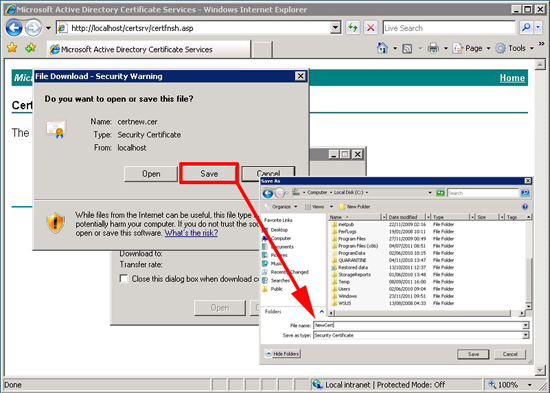Screen dimensions: 550x393
Task: Click Local Disk (C:) breadcrumb
Action: (x=348, y=193)
